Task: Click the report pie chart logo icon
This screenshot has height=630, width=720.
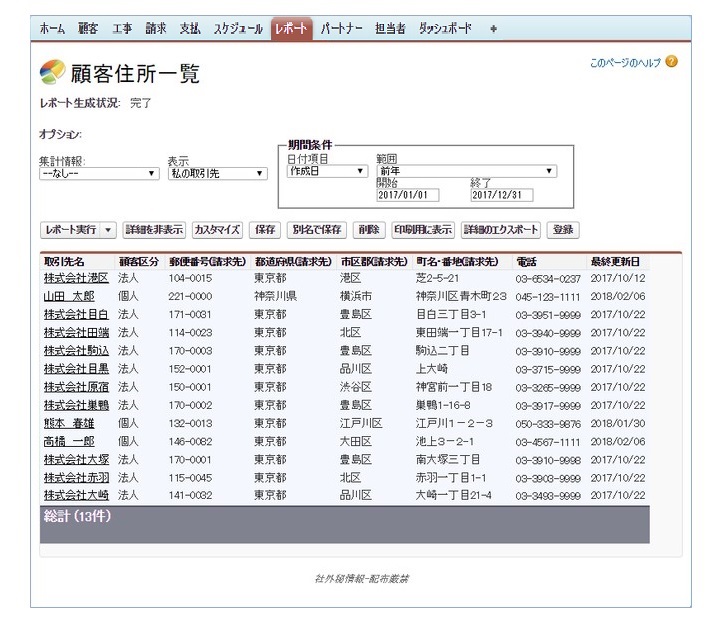Action: click(52, 72)
